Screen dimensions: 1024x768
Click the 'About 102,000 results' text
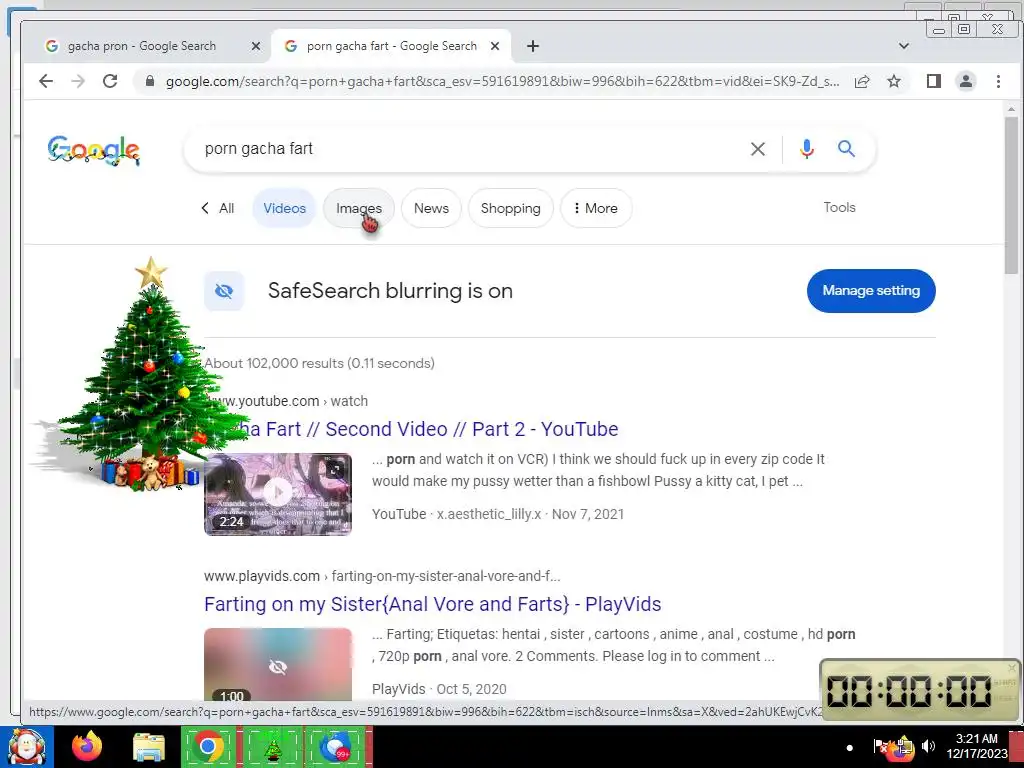click(x=319, y=363)
